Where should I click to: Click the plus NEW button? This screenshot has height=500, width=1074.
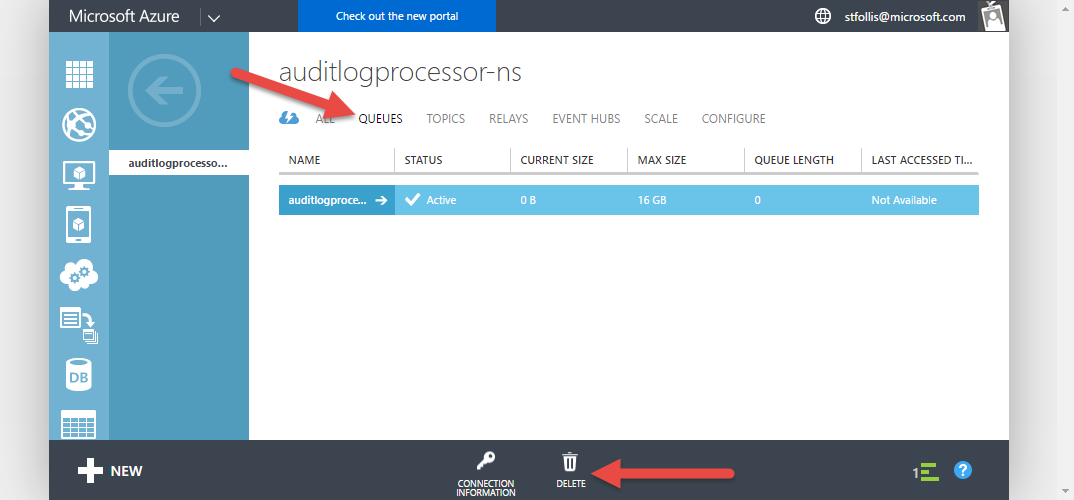[110, 471]
